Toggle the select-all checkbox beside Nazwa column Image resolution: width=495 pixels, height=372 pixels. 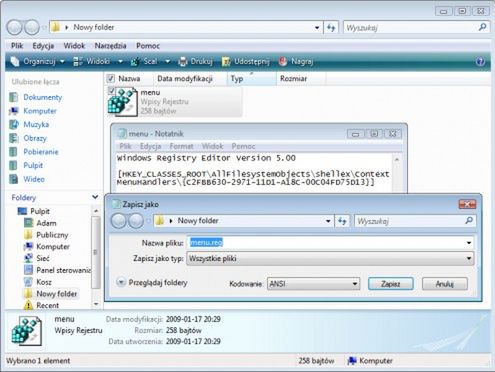111,79
